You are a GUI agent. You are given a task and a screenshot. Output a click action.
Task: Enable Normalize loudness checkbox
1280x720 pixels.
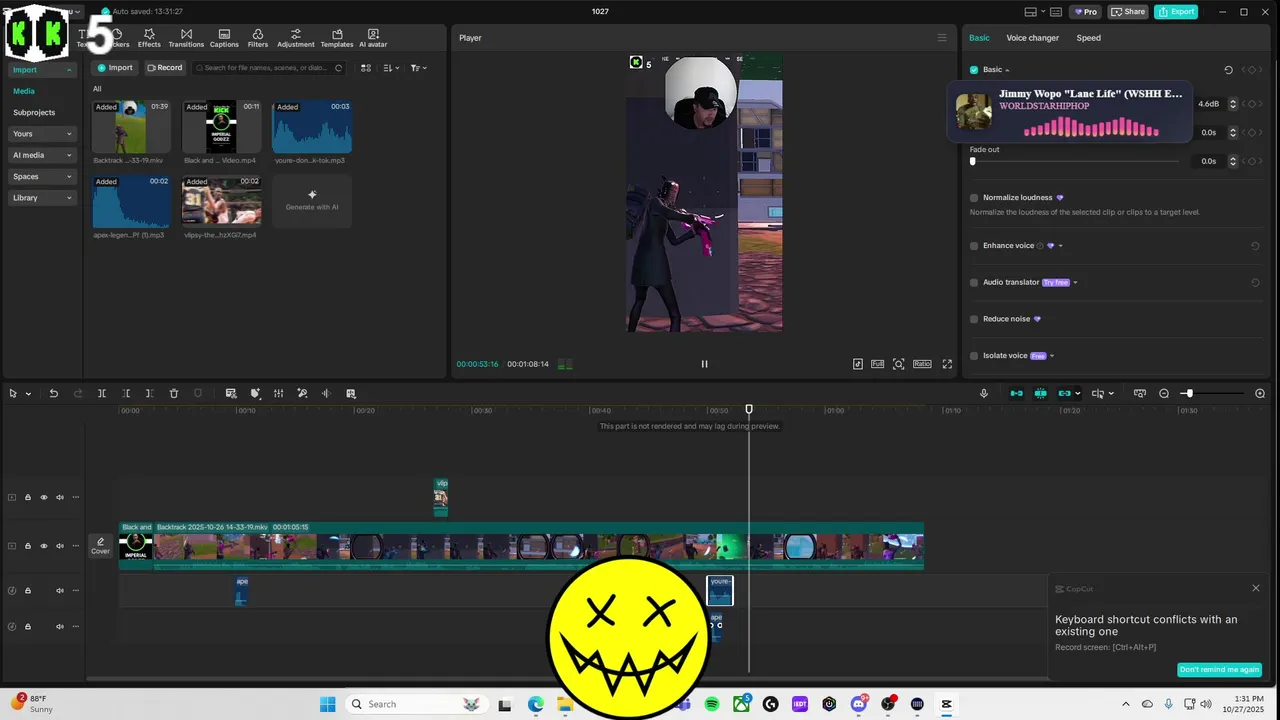coord(974,198)
